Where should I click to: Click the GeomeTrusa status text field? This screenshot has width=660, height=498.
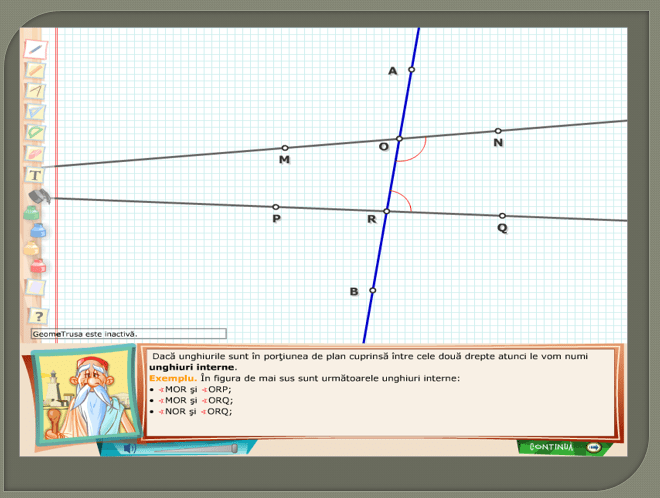click(x=128, y=334)
